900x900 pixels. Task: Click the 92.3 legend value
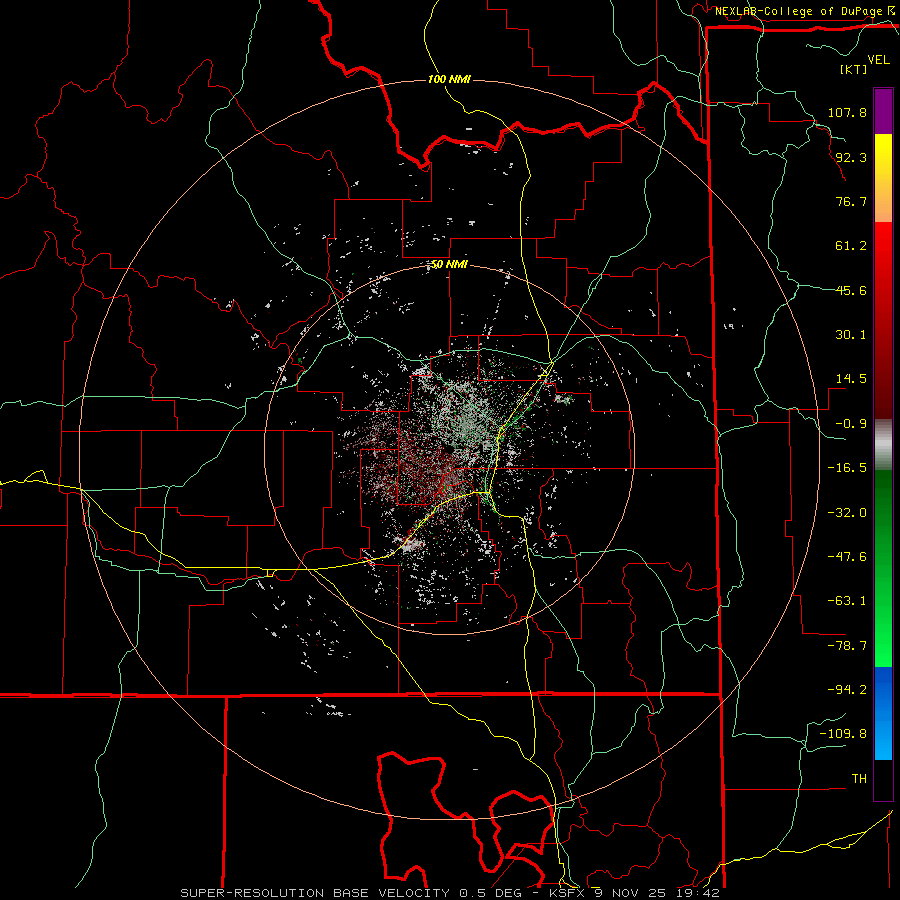851,157
